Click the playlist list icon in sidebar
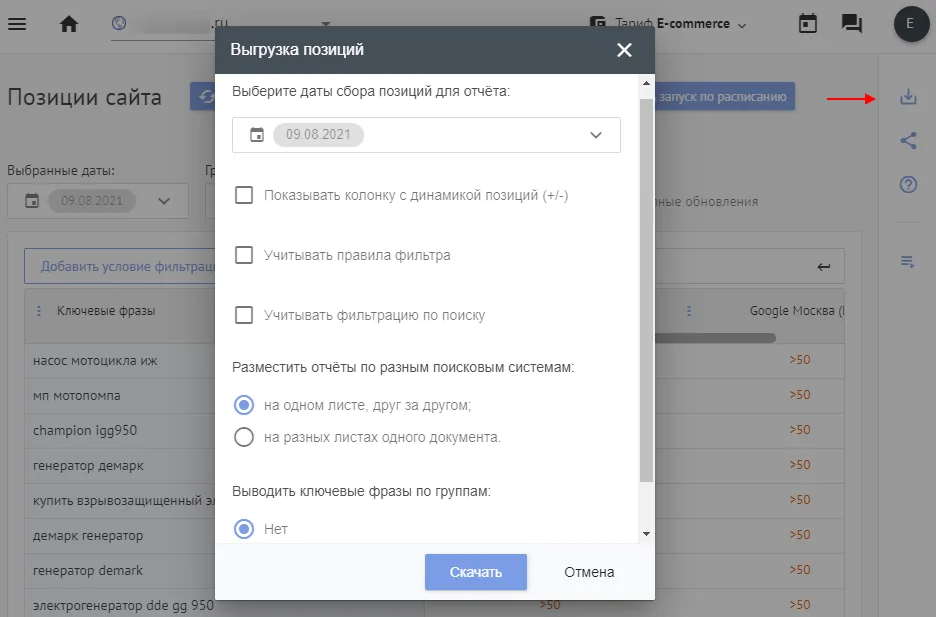 tap(907, 261)
